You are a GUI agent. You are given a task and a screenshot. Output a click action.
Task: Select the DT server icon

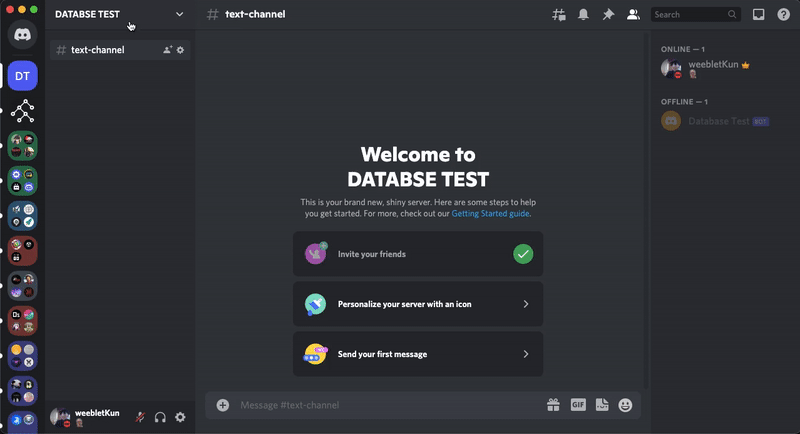click(22, 76)
